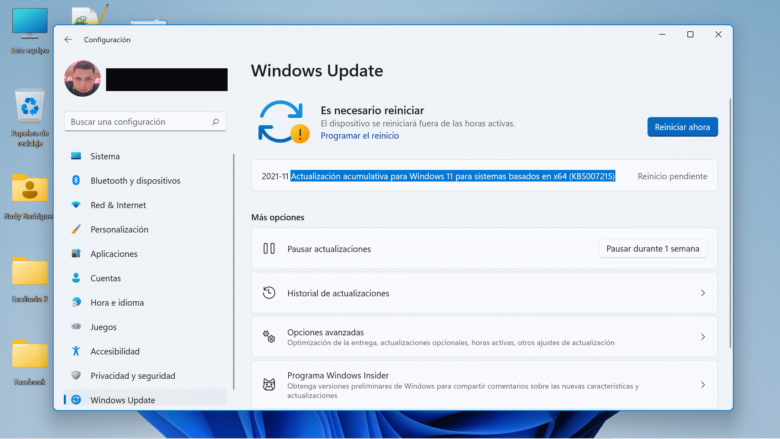Viewport: 780px width, 439px height.
Task: Click the back arrow in Configuración header
Action: [x=68, y=40]
